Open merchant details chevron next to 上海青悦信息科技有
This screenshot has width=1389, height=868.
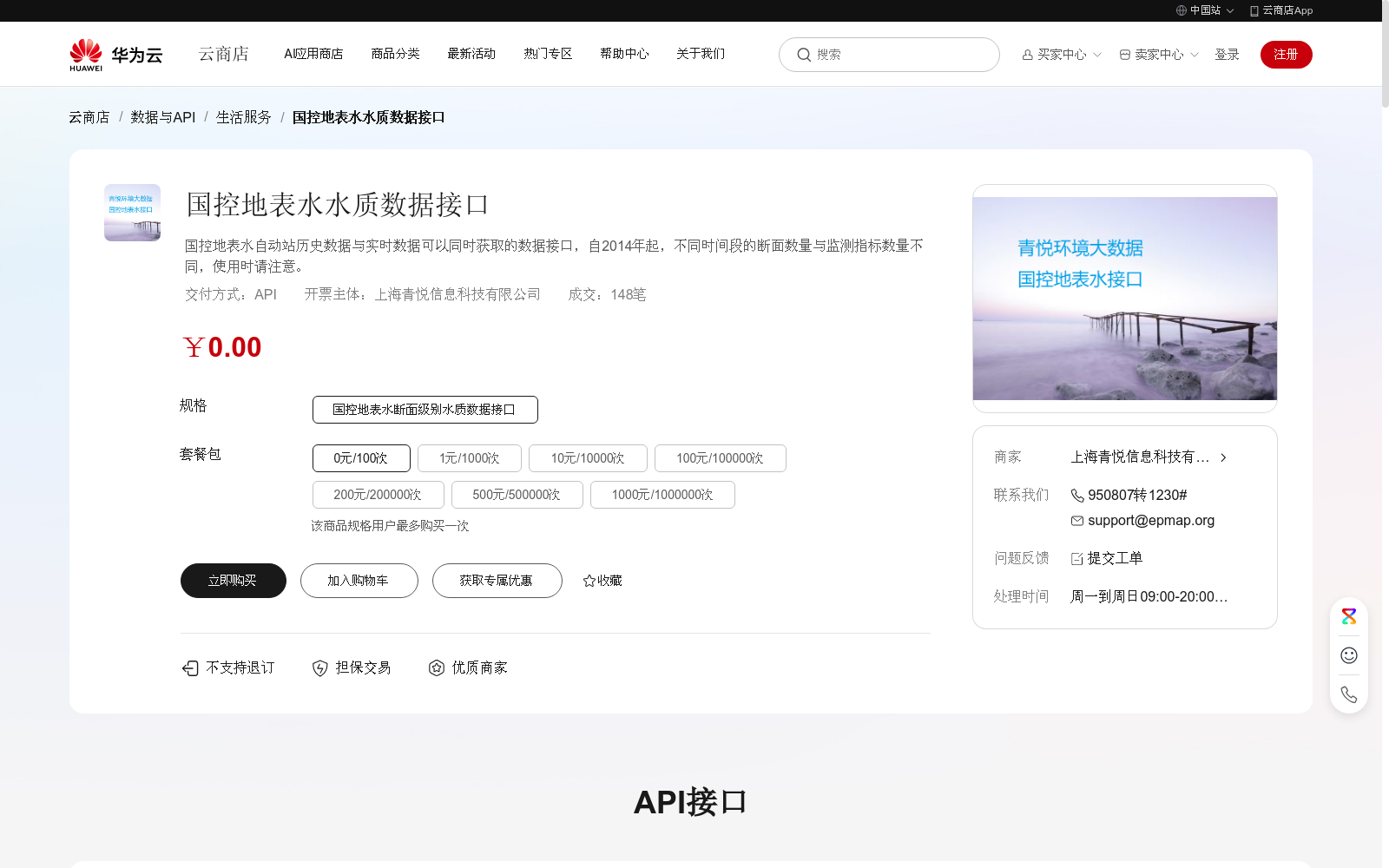[1223, 457]
